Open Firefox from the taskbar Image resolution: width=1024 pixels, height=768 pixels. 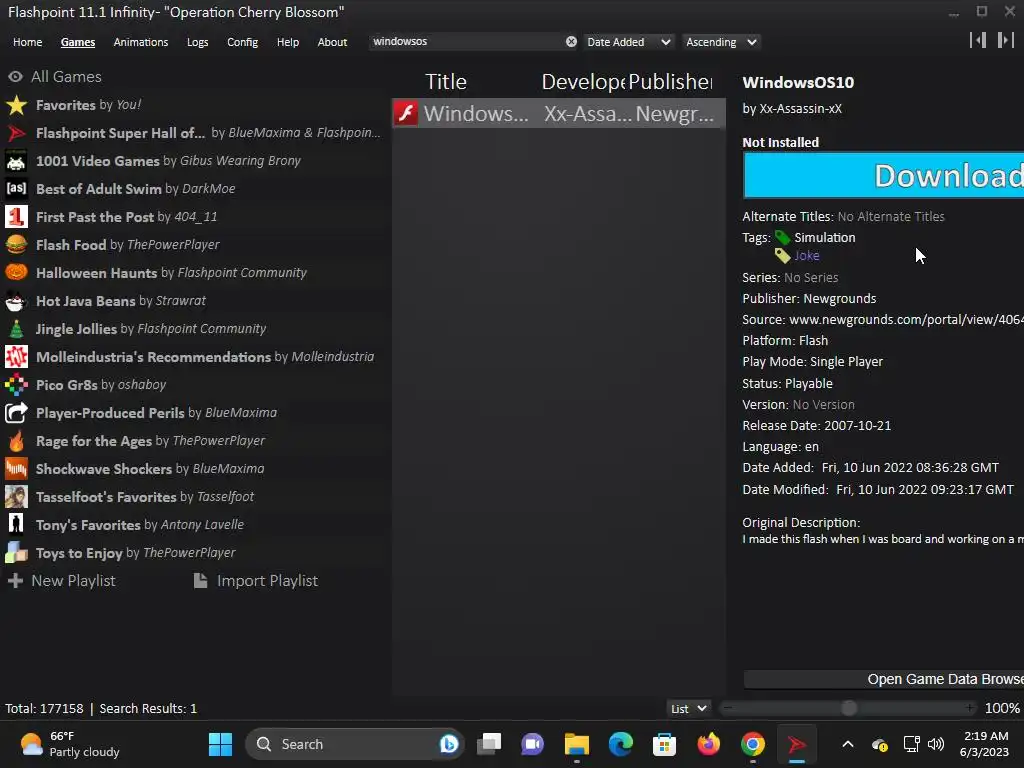[x=709, y=744]
